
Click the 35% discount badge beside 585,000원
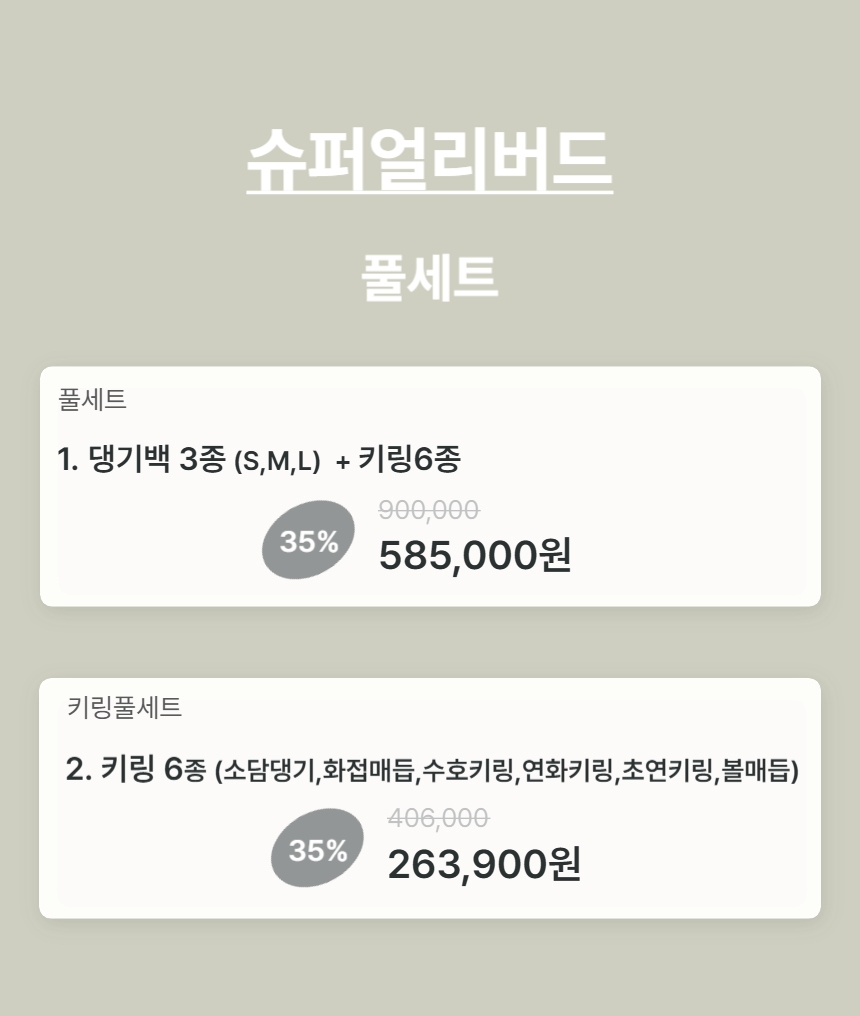(309, 541)
